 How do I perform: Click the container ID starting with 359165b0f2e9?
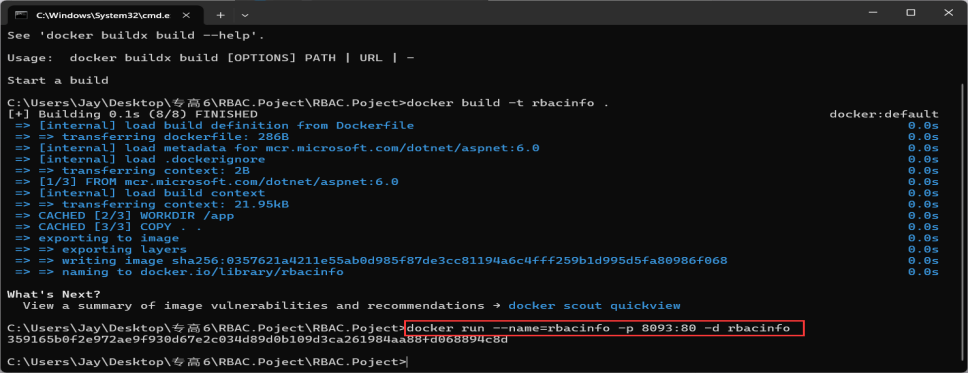(257, 340)
